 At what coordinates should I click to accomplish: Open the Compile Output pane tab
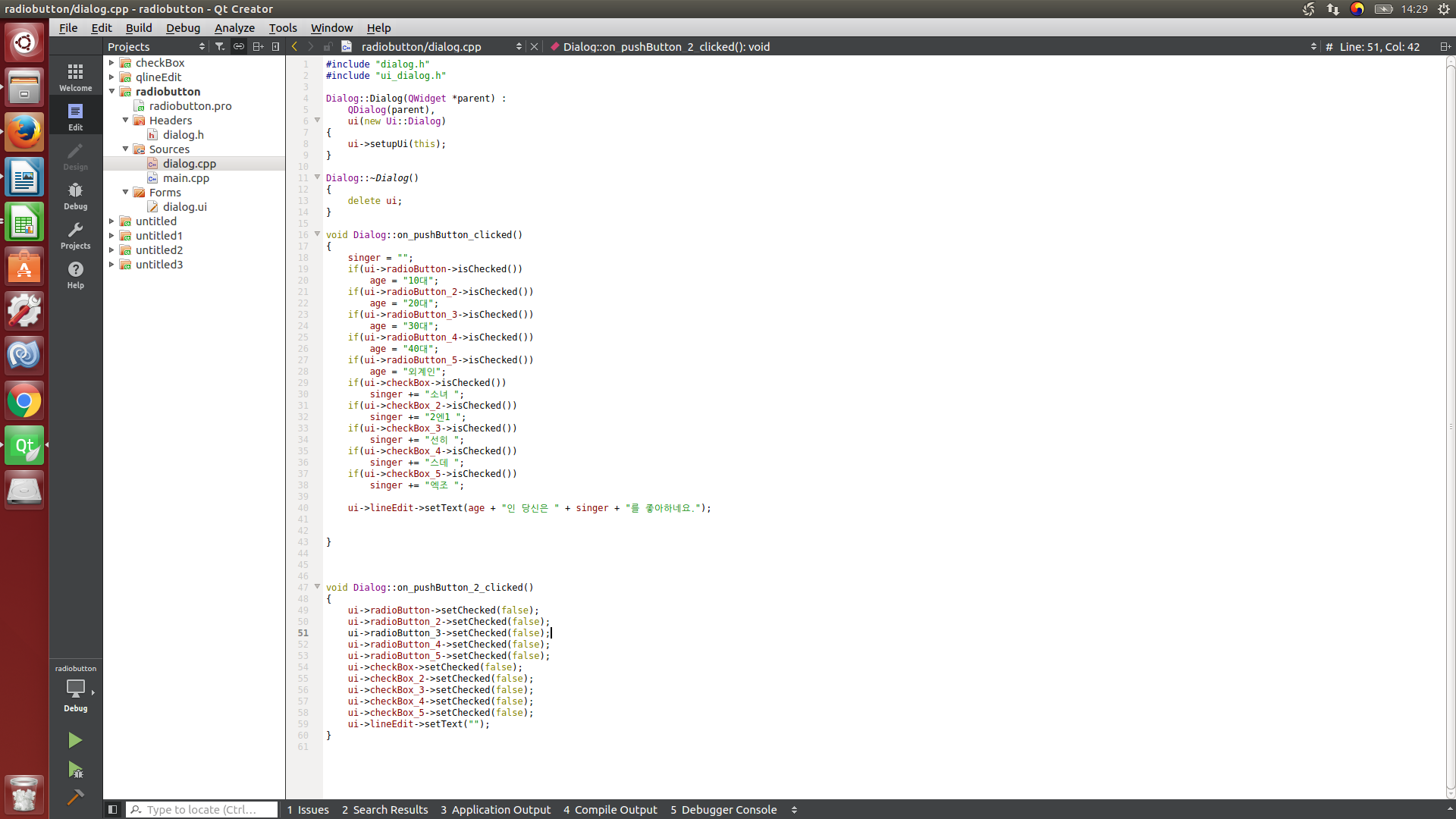pos(610,809)
